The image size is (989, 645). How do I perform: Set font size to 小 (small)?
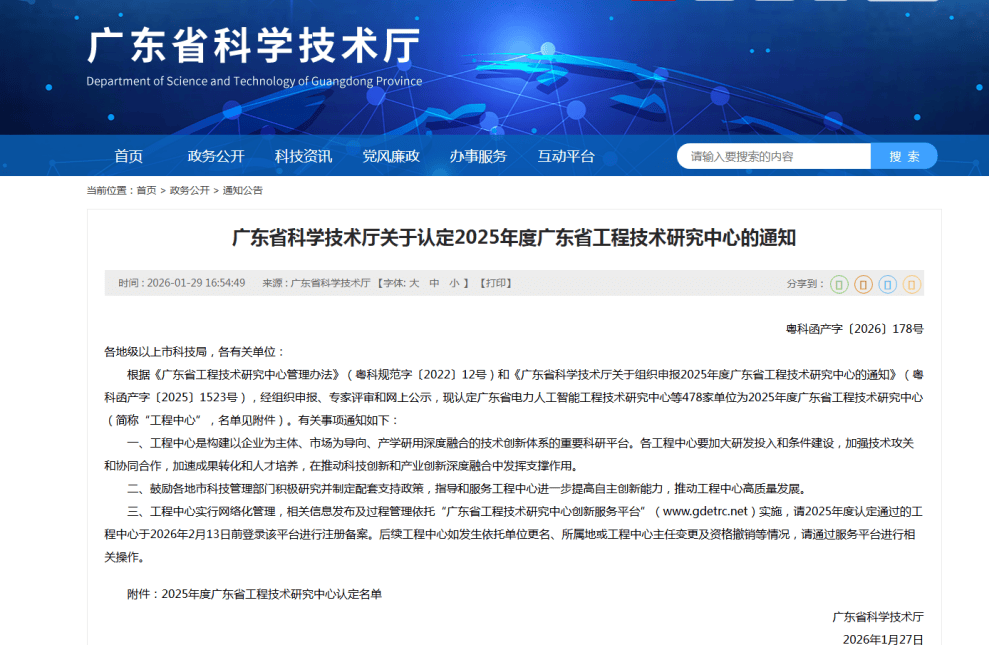click(453, 283)
